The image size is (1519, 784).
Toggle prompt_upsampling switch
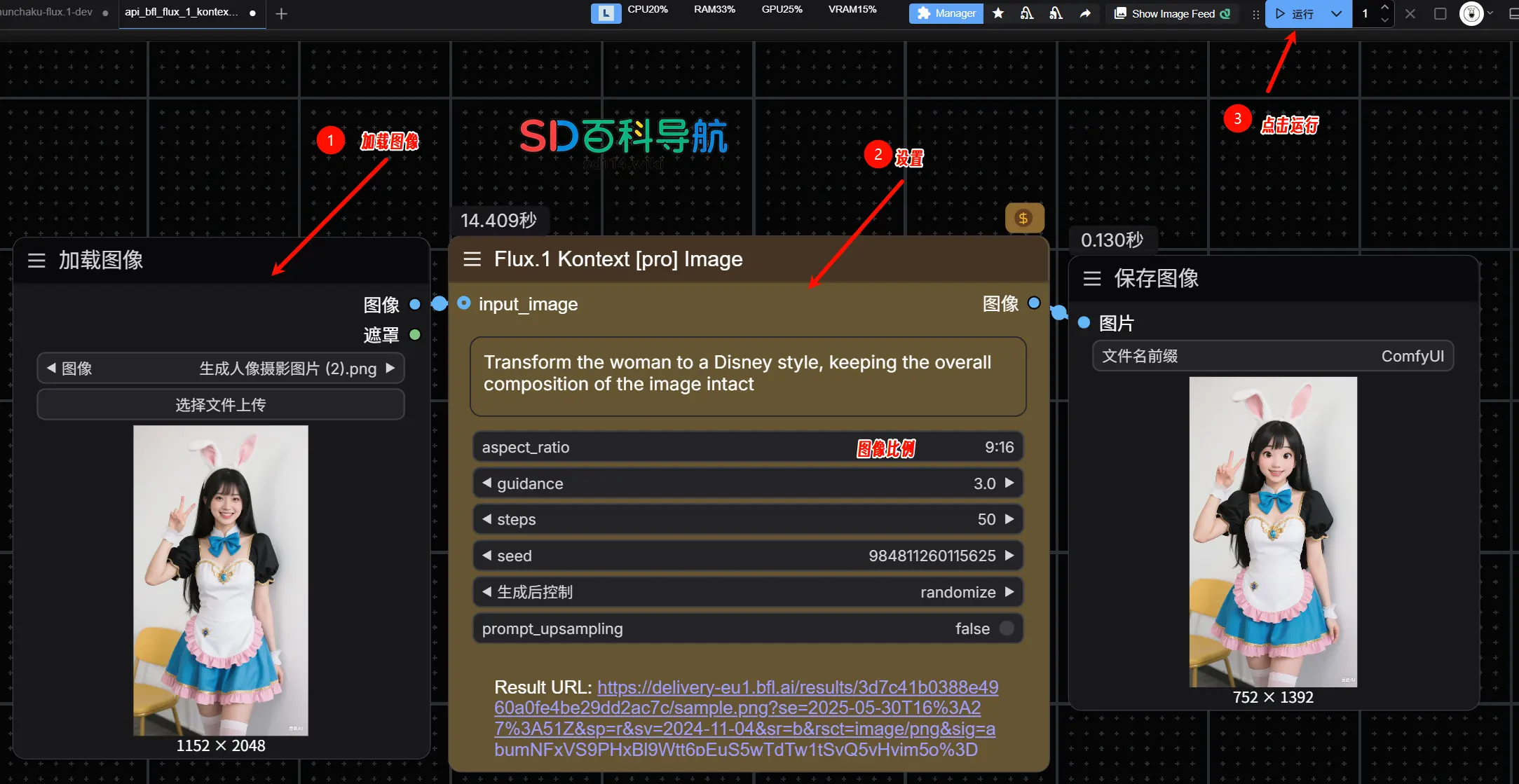point(1007,628)
